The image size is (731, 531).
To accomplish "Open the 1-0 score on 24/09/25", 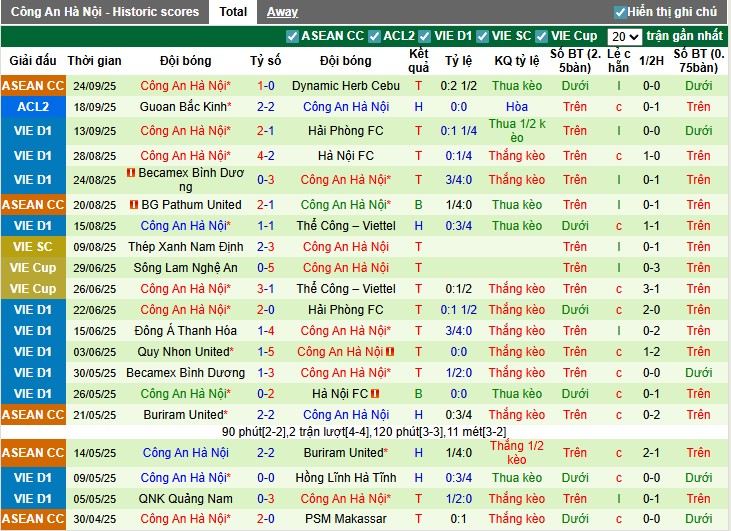I will tap(266, 86).
